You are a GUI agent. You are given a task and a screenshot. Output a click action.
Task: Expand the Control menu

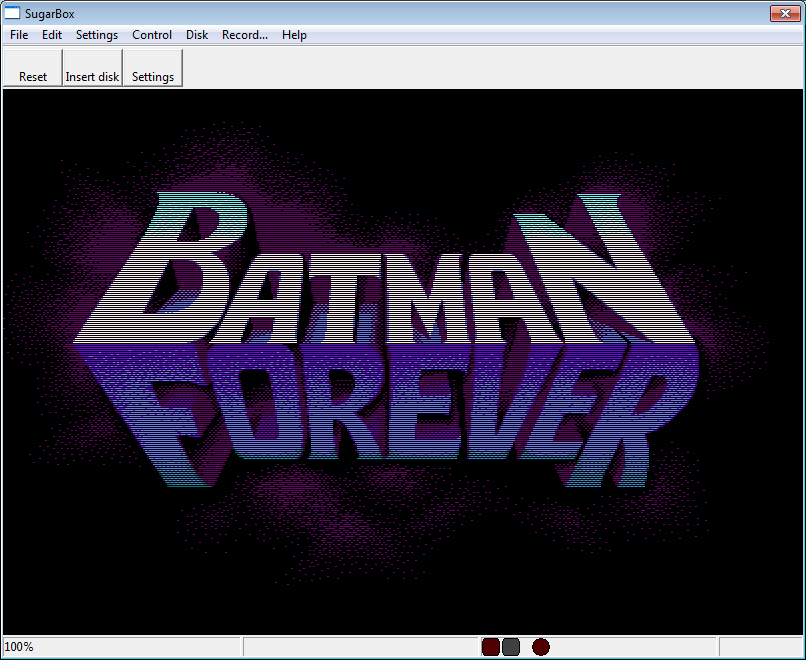[x=152, y=35]
